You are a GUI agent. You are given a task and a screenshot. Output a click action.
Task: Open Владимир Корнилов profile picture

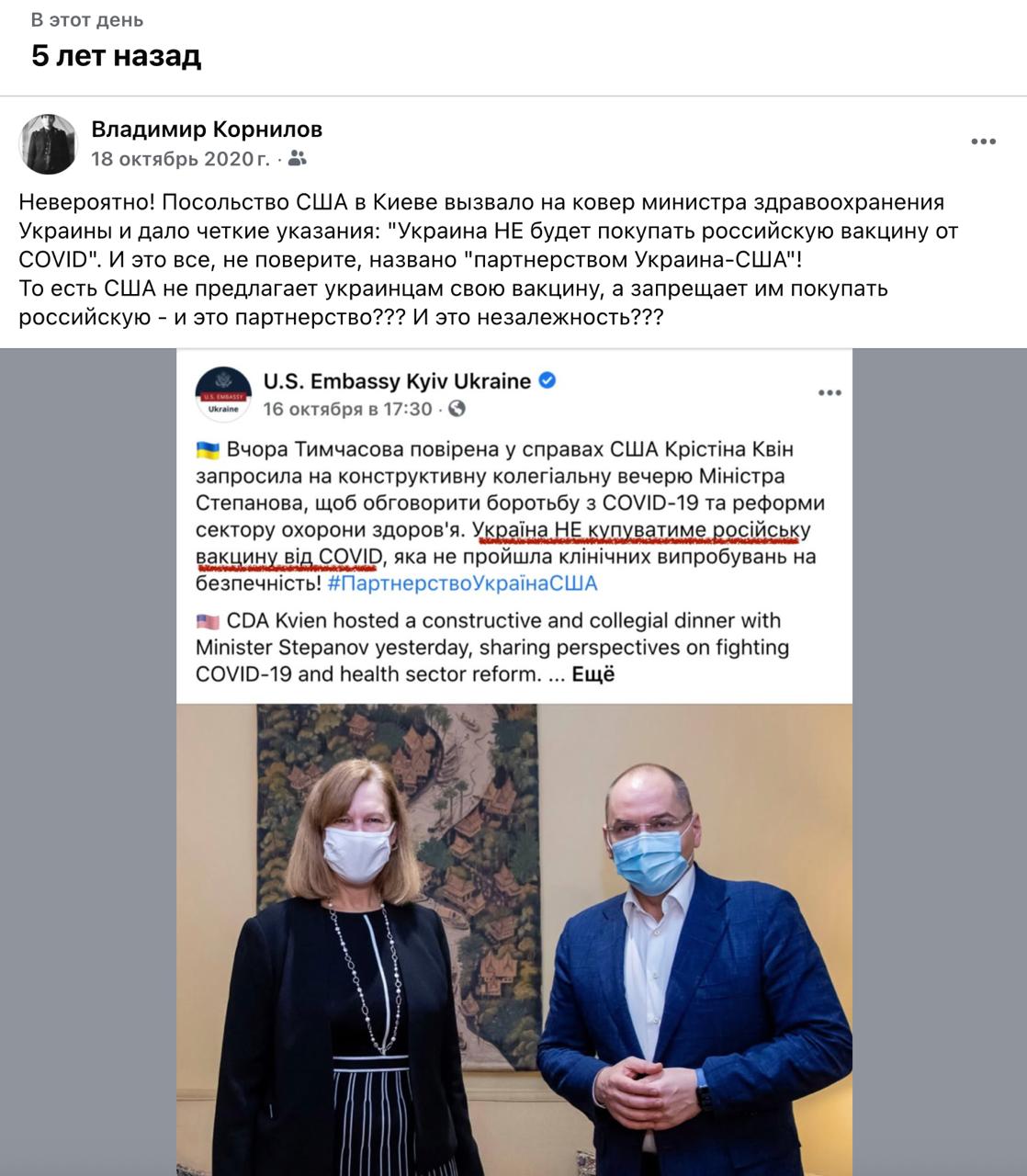pyautogui.click(x=49, y=144)
